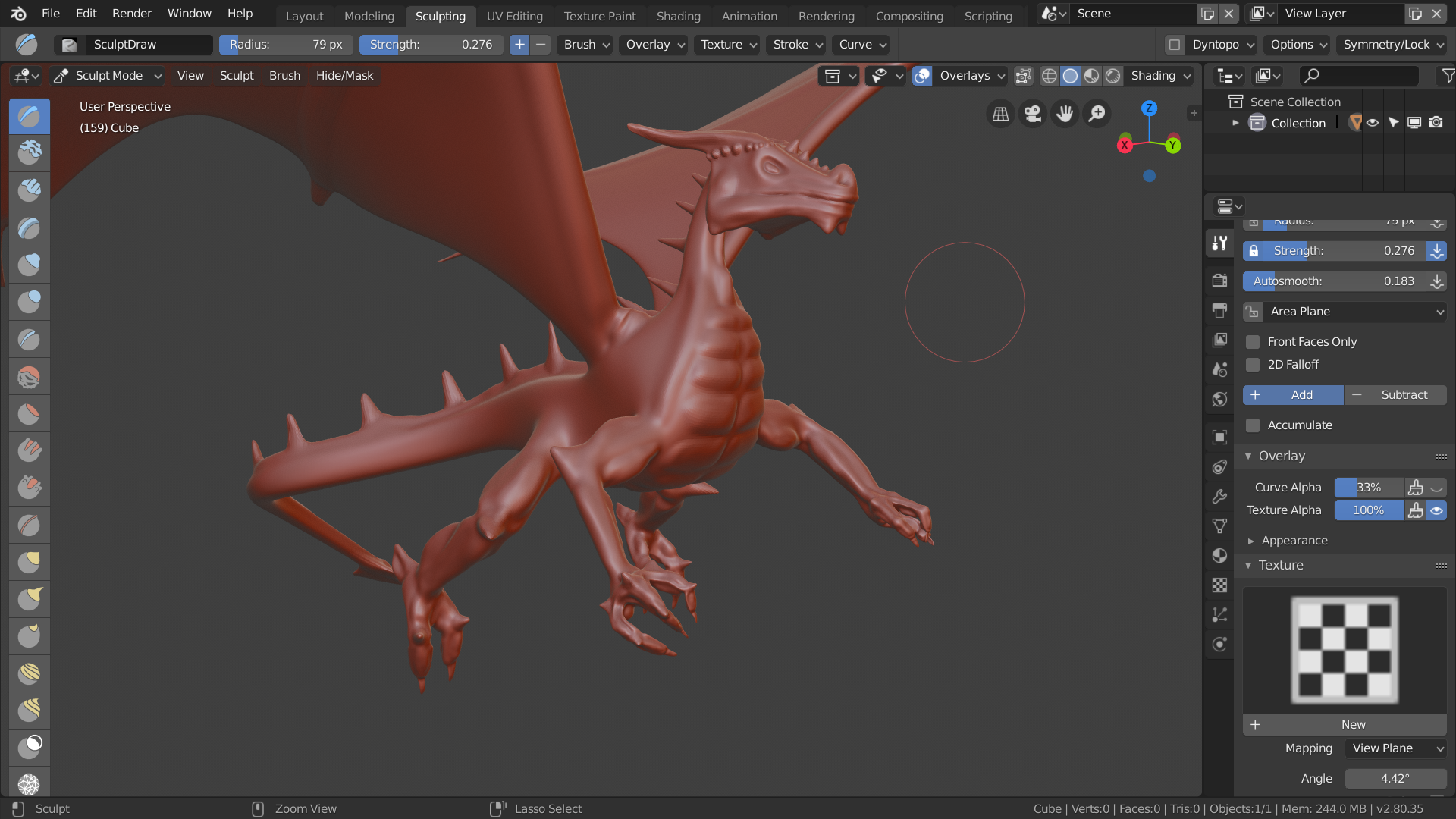This screenshot has width=1456, height=819.
Task: Select the Layer brush tool
Action: (30, 227)
